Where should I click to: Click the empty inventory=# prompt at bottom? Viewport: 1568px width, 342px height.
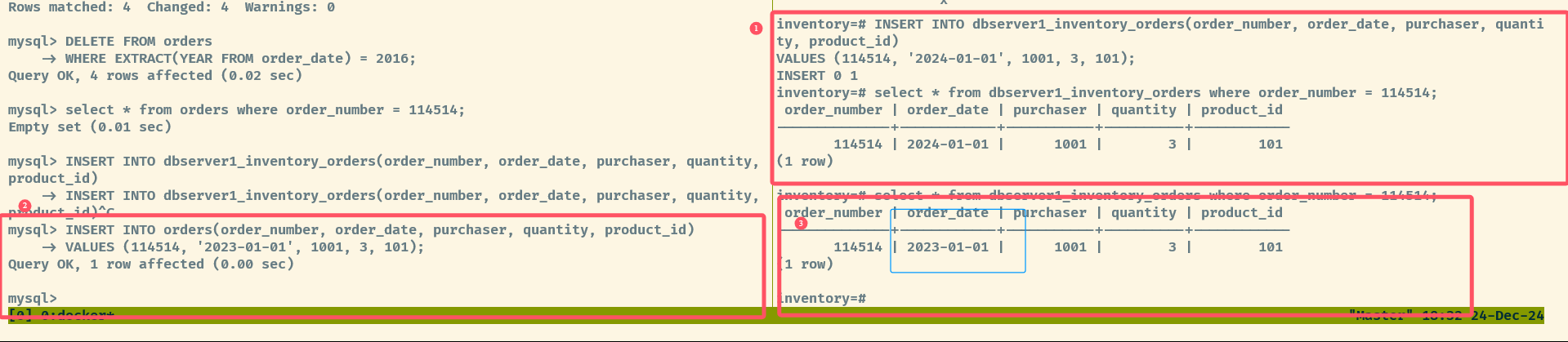(x=821, y=299)
